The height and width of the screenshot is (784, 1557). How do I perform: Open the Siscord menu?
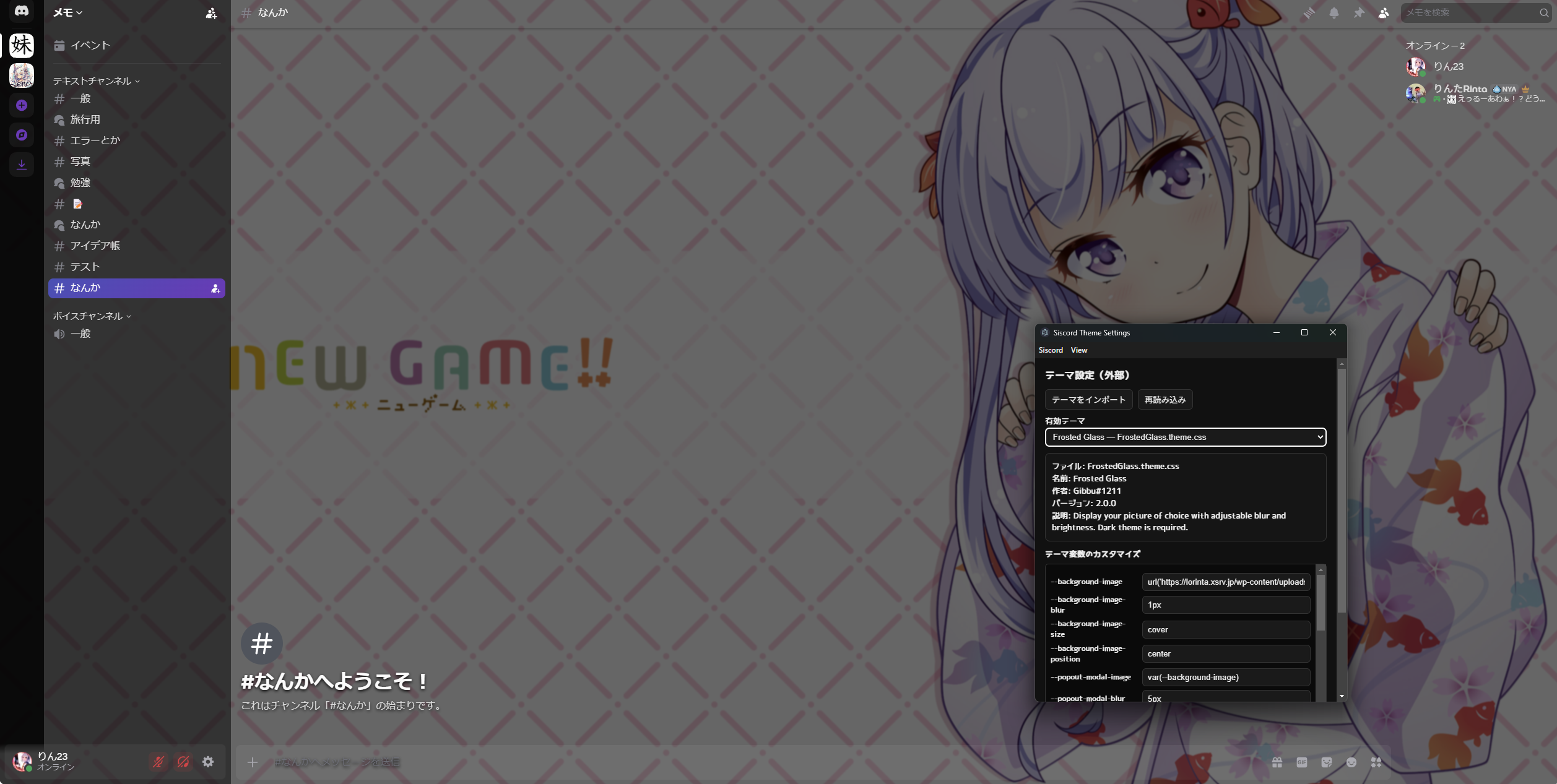pyautogui.click(x=1051, y=350)
